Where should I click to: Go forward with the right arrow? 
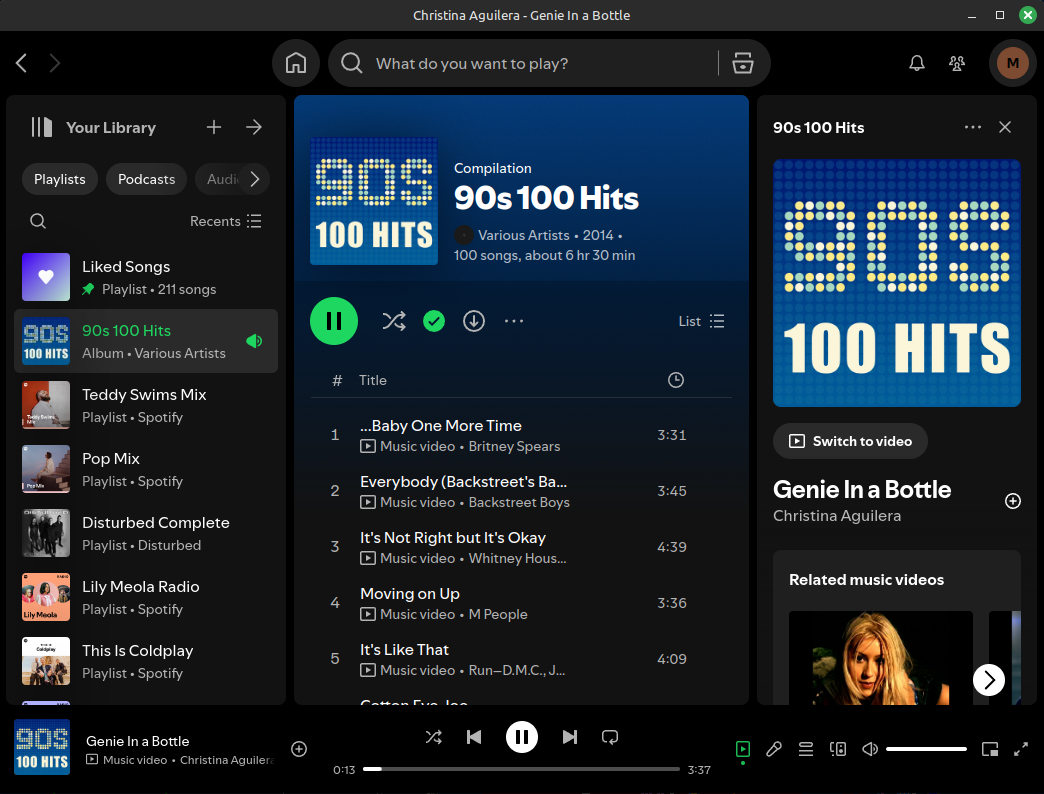click(x=55, y=63)
